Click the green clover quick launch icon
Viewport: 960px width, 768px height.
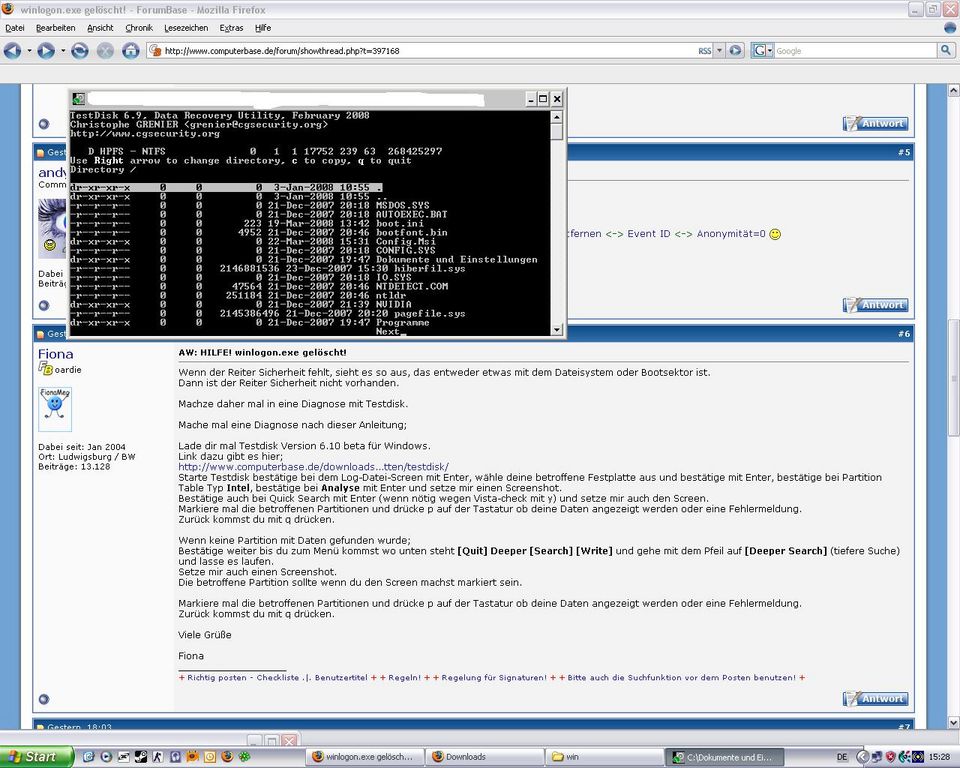[x=244, y=757]
